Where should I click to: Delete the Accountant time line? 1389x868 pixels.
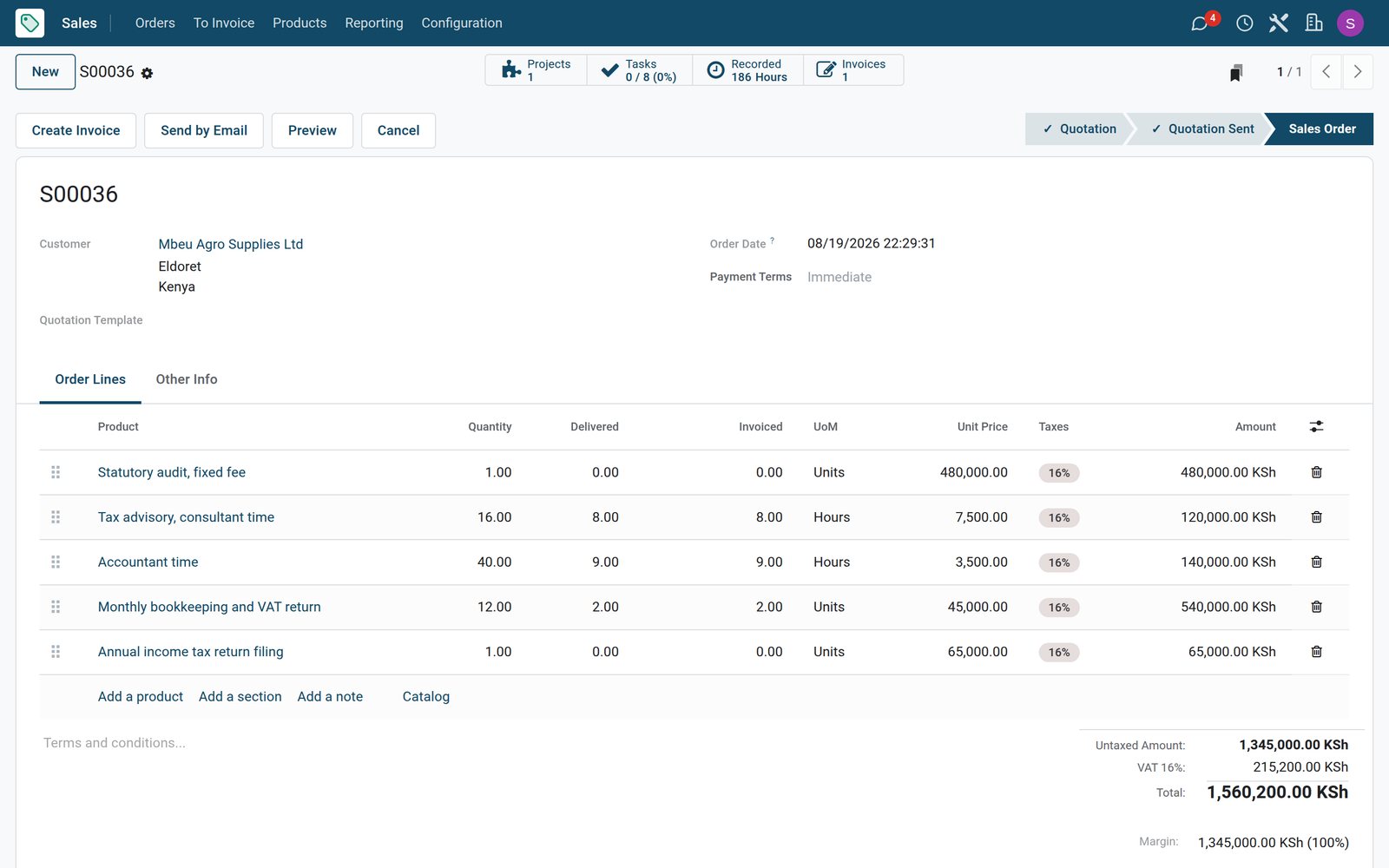tap(1316, 562)
